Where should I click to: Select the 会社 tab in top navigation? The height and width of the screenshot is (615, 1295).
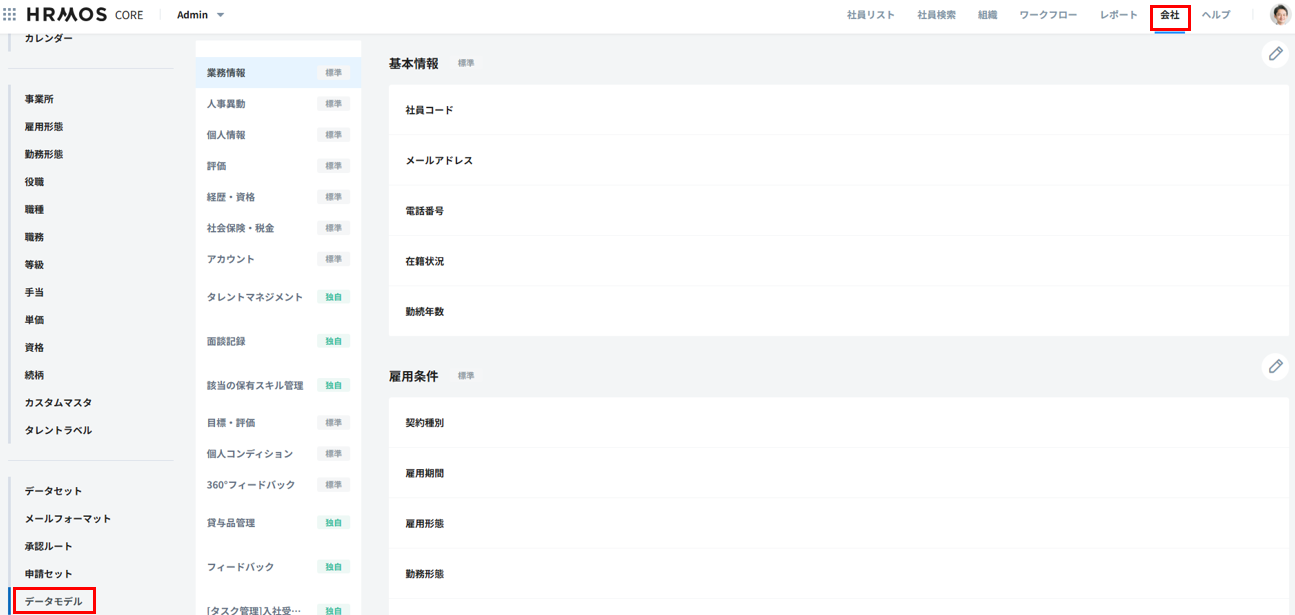[1169, 15]
